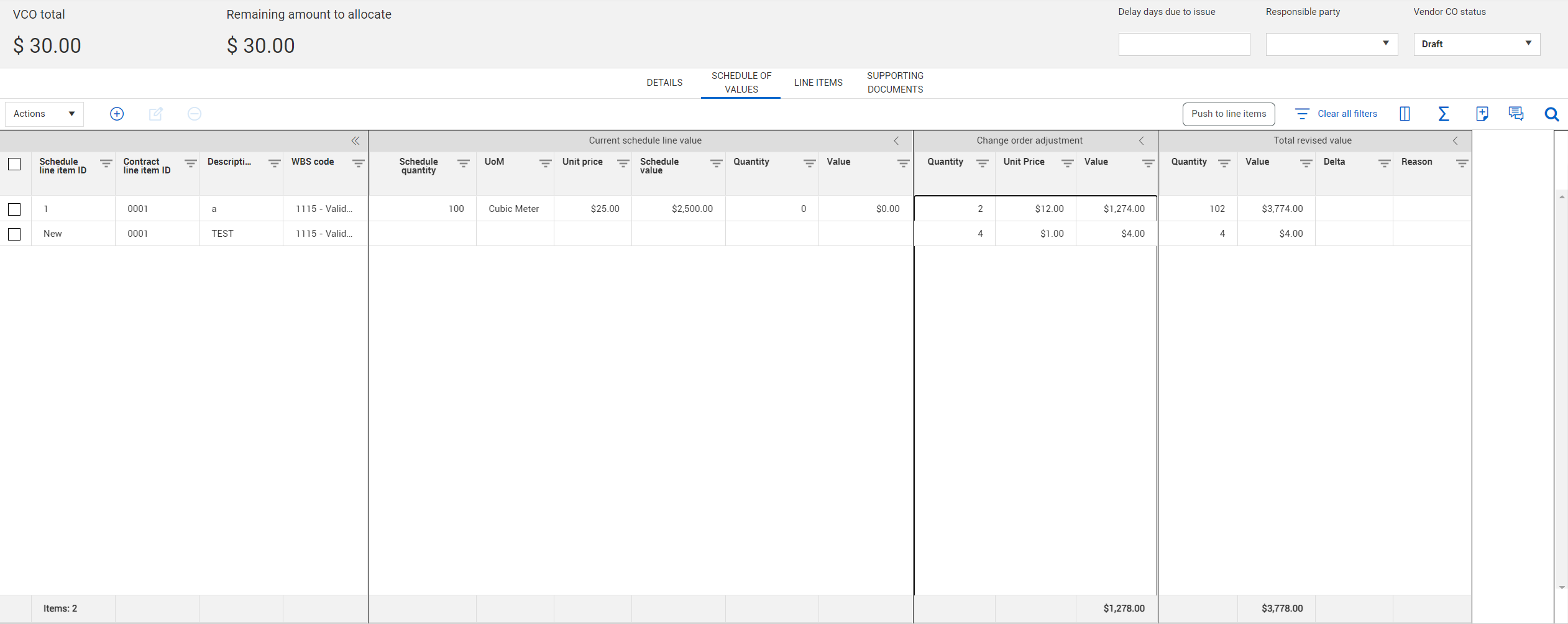Expand the Vendor CO status dropdown
The width and height of the screenshot is (1568, 624).
click(x=1476, y=44)
